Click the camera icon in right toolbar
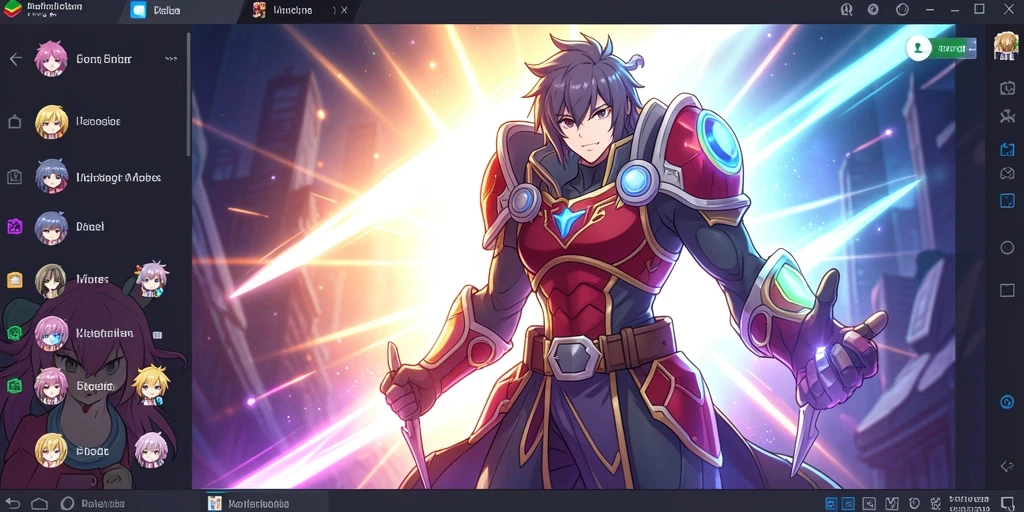Screen dimensions: 1024x512 [x=1007, y=88]
